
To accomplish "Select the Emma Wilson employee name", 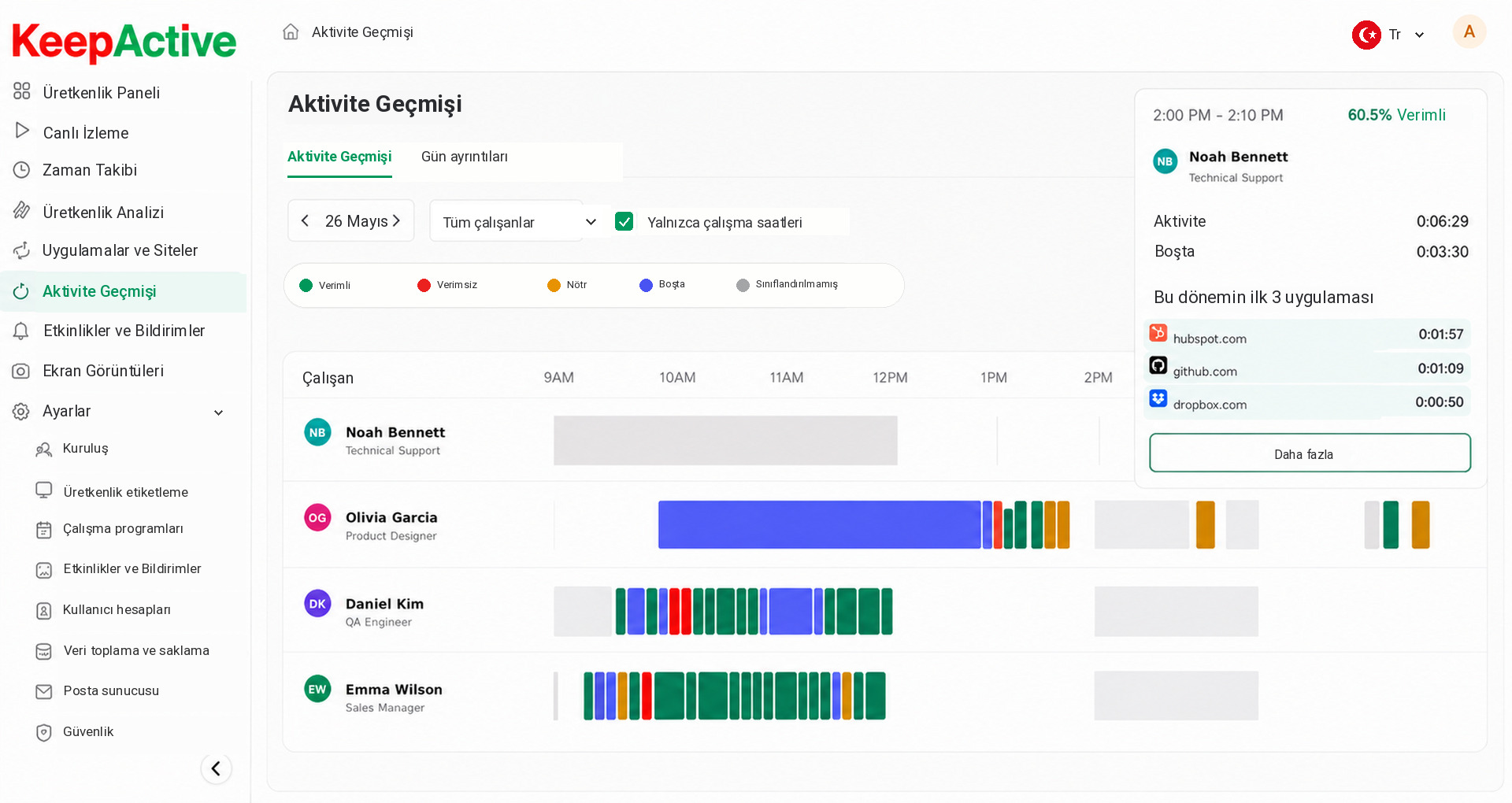I will pos(394,690).
